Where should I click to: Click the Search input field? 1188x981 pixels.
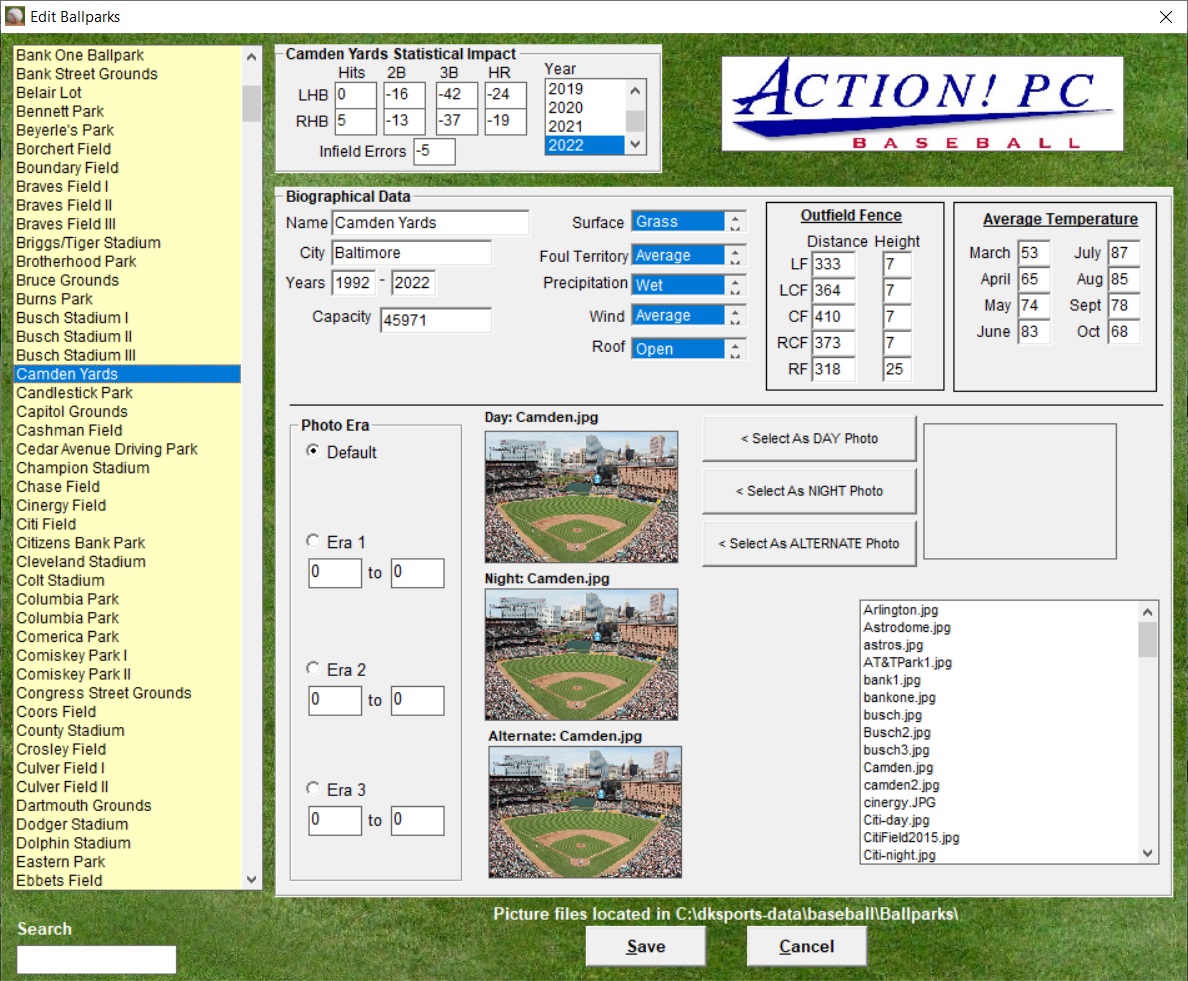[x=96, y=960]
